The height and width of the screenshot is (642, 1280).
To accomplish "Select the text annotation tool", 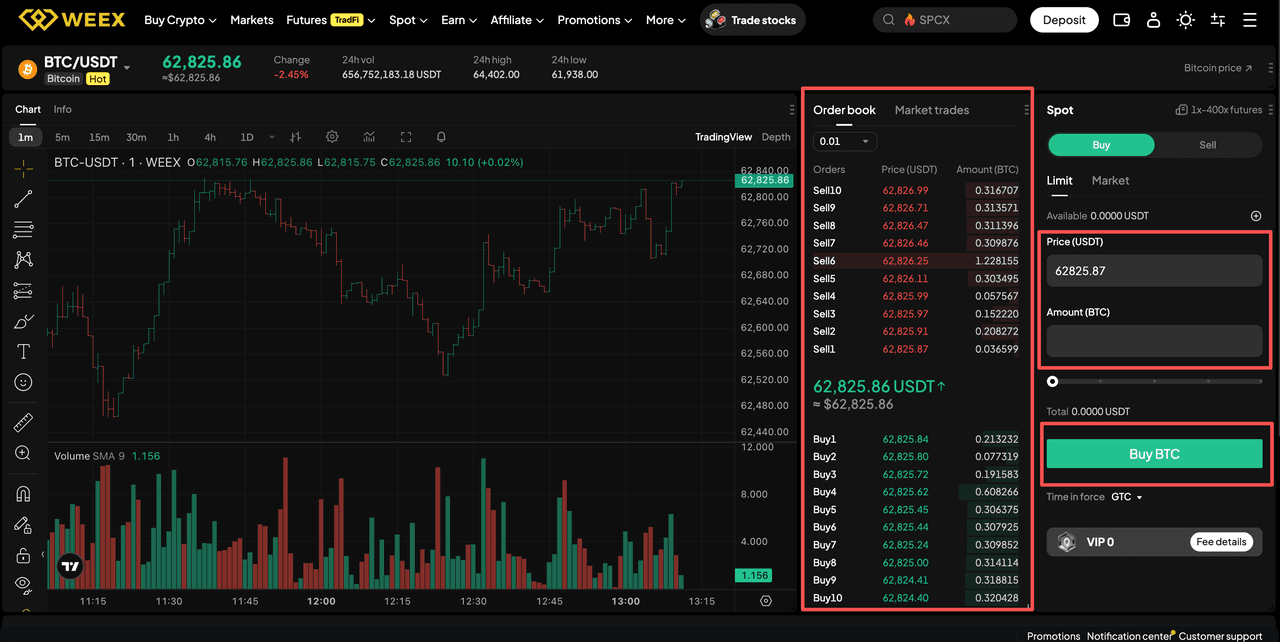I will point(23,352).
